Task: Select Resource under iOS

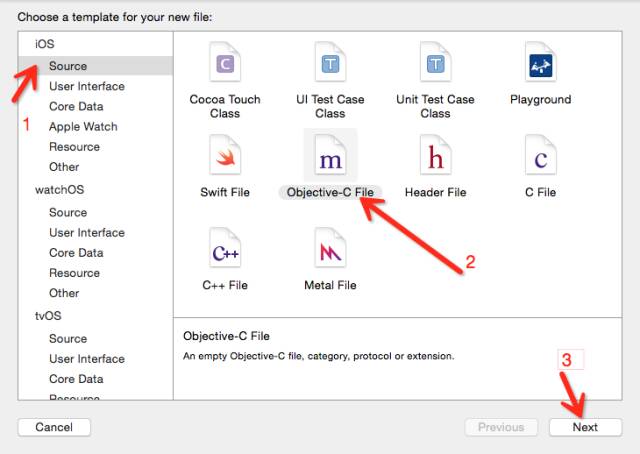Action: pyautogui.click(x=74, y=147)
